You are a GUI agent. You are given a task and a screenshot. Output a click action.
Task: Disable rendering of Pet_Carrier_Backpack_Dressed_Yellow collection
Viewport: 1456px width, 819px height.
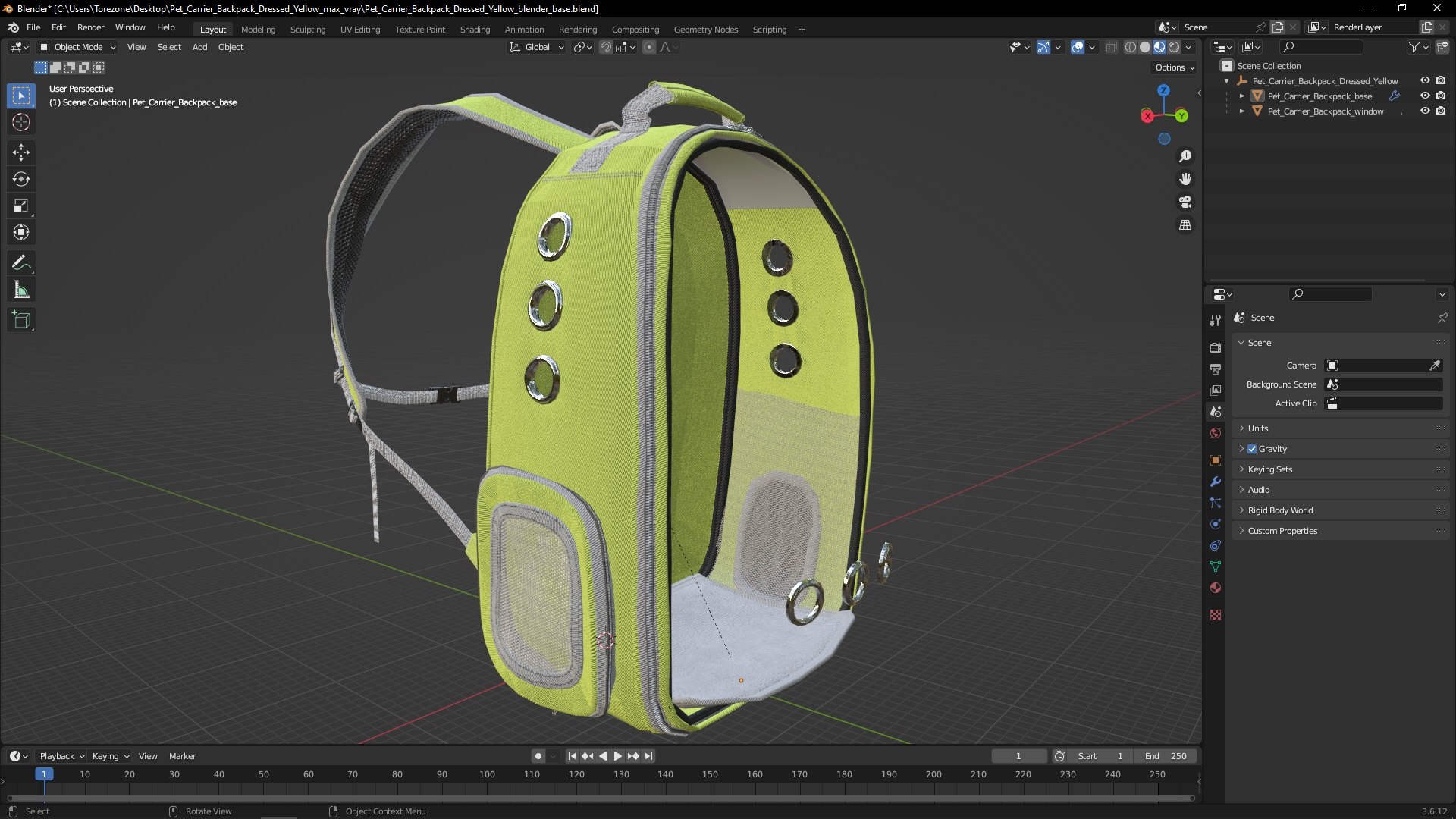coord(1440,81)
